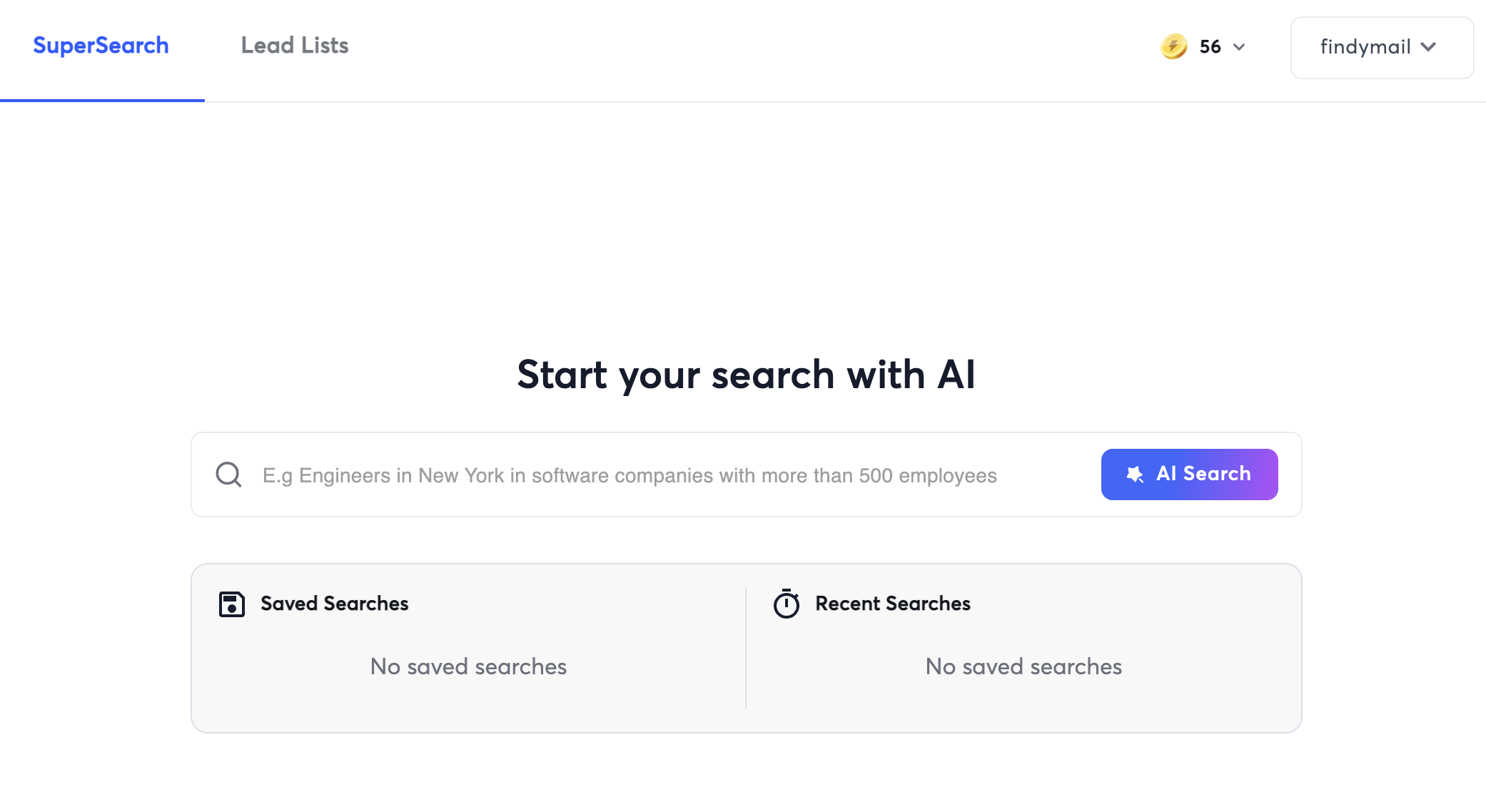1486x812 pixels.
Task: Click the Saved Searches floppy disk icon
Action: (x=231, y=604)
